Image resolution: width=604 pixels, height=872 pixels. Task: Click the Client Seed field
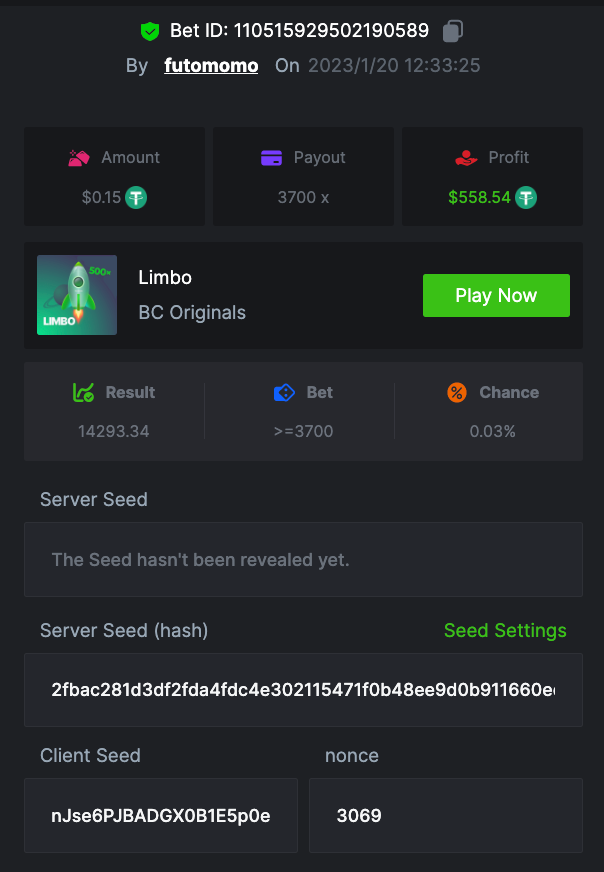pos(161,815)
